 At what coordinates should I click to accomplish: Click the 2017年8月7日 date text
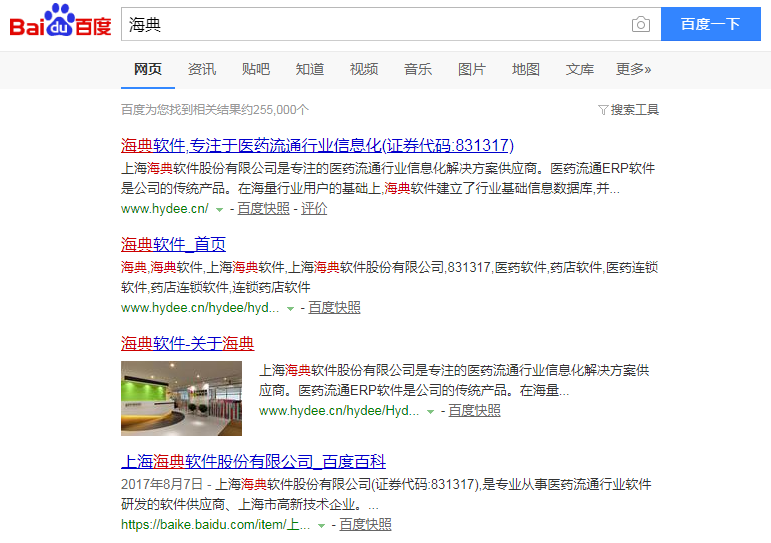pyautogui.click(x=162, y=484)
